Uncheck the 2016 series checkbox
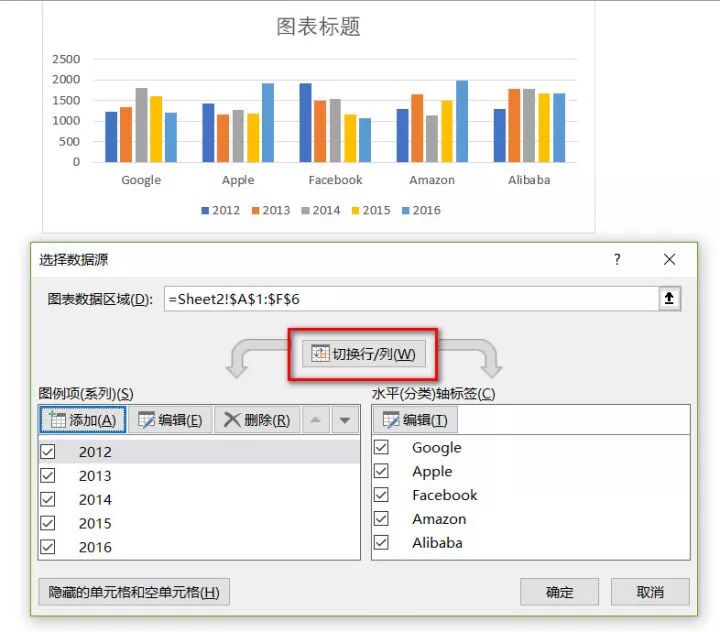Viewport: 720px width, 632px height. click(48, 547)
